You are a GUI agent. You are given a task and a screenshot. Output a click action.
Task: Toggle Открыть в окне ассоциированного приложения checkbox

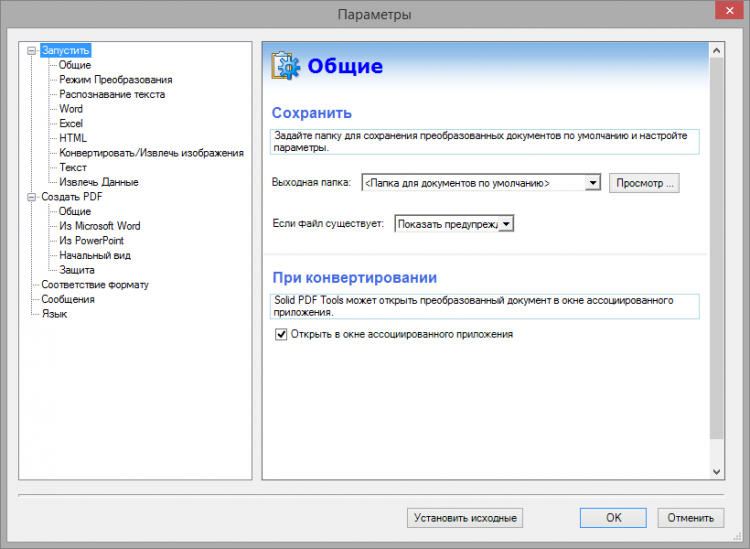(x=281, y=334)
